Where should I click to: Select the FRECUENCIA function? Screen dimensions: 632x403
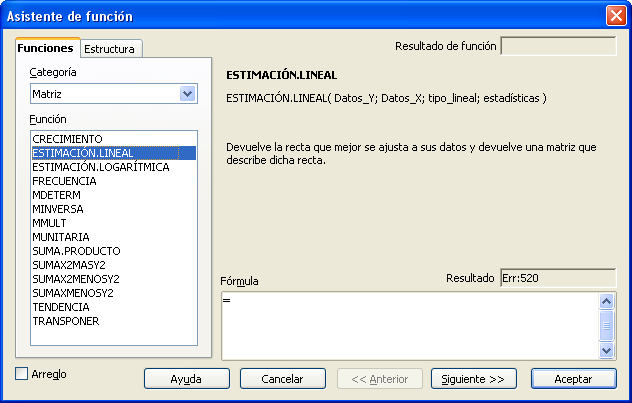coord(64,181)
